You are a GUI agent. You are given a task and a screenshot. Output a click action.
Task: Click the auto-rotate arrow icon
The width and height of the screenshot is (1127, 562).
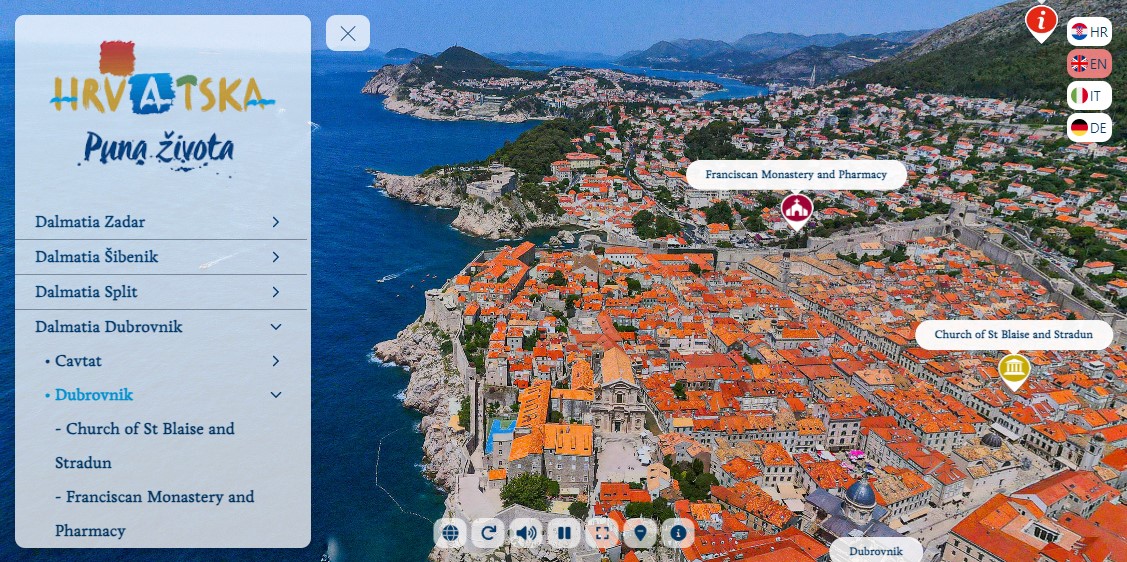488,533
